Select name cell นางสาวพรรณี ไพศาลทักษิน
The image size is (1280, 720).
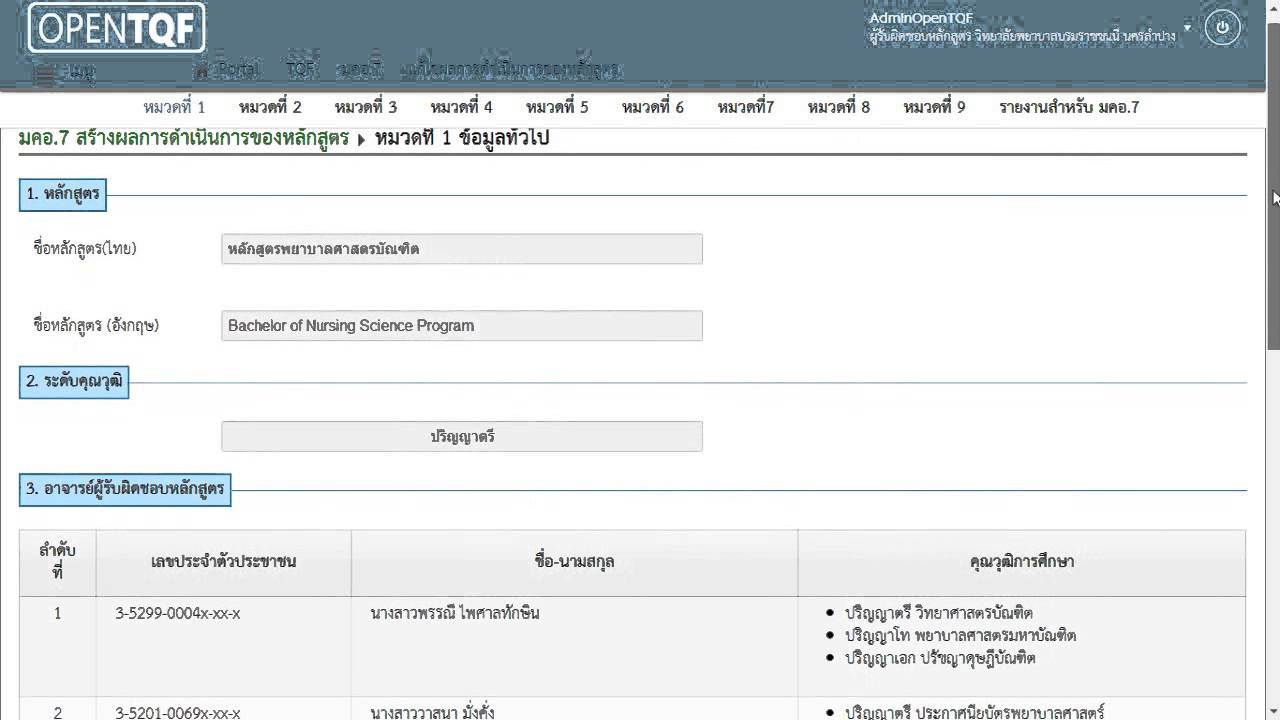(454, 613)
